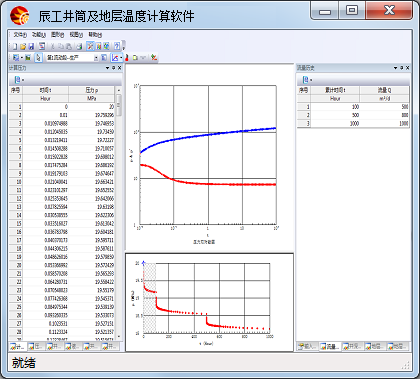Image resolution: width=420 pixels, height=380 pixels.
Task: Save the project using the floppy disk icon
Action: click(x=31, y=46)
